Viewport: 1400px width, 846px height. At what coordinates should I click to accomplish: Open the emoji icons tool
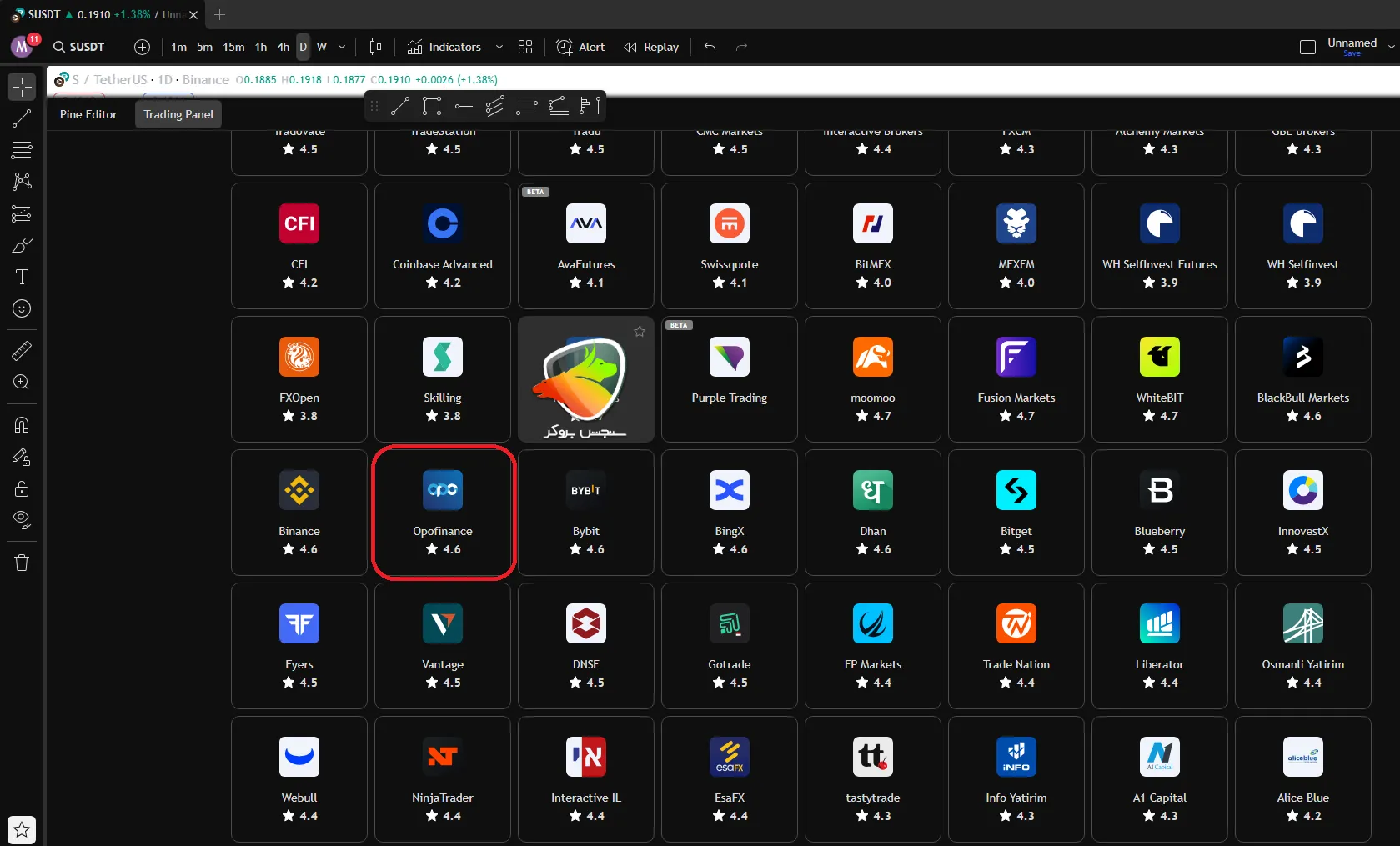coord(22,308)
